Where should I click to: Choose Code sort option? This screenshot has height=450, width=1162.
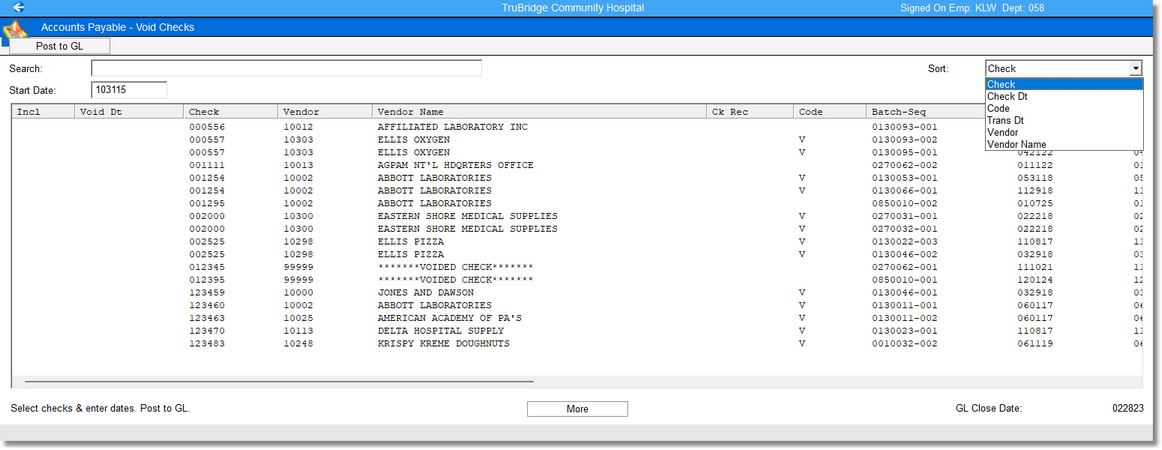click(1064, 108)
